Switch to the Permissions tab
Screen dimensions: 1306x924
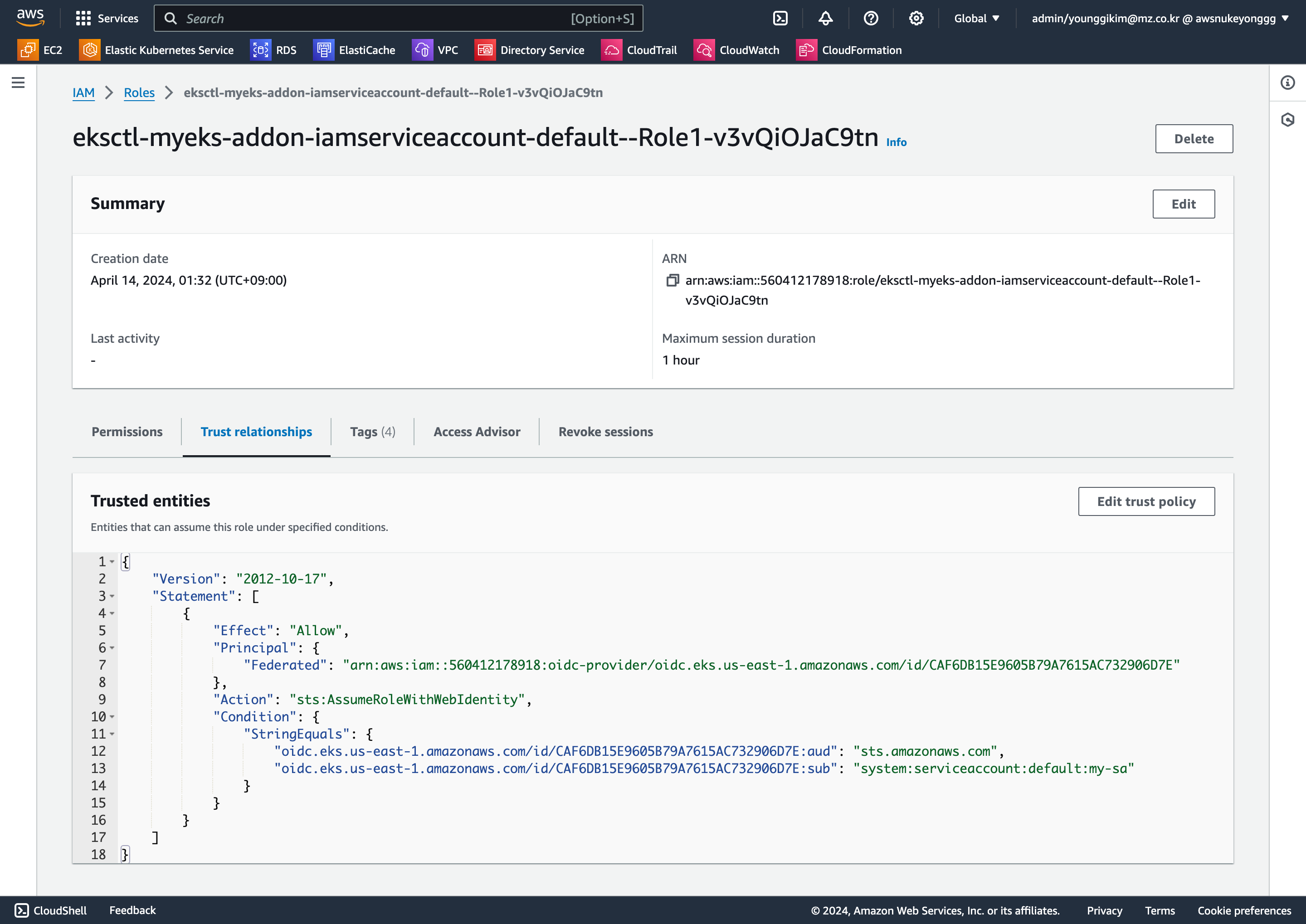click(127, 432)
